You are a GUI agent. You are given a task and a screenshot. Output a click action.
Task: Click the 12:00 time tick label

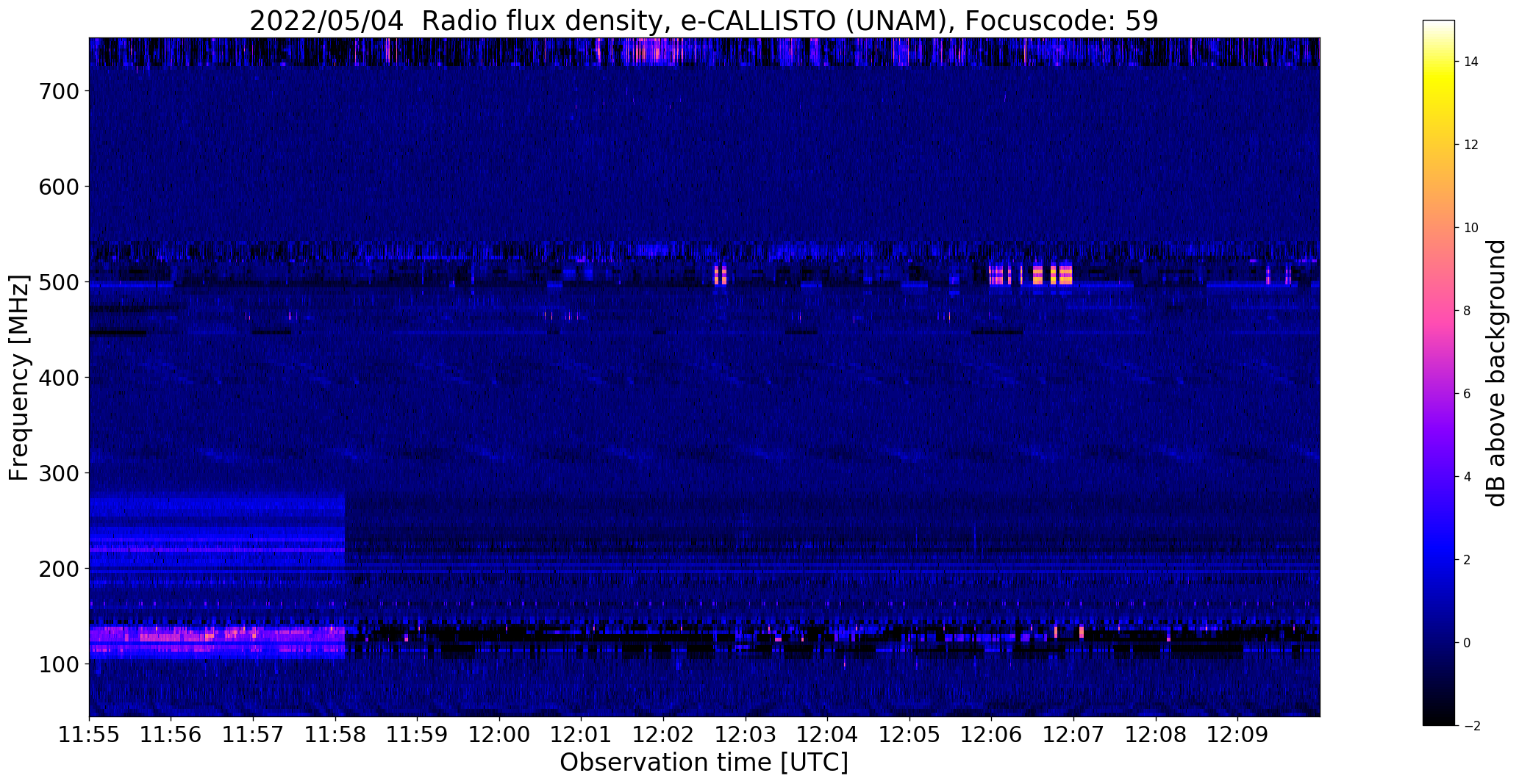[500, 735]
